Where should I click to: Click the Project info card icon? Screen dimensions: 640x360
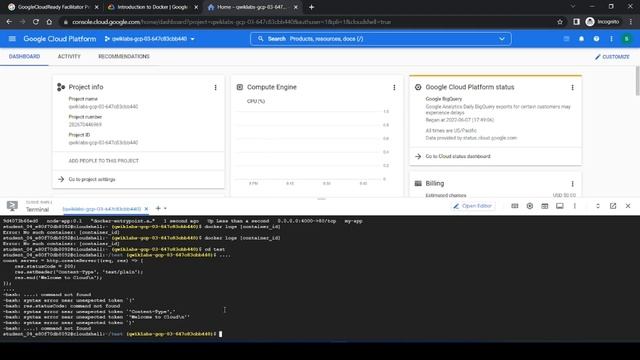pos(61,87)
